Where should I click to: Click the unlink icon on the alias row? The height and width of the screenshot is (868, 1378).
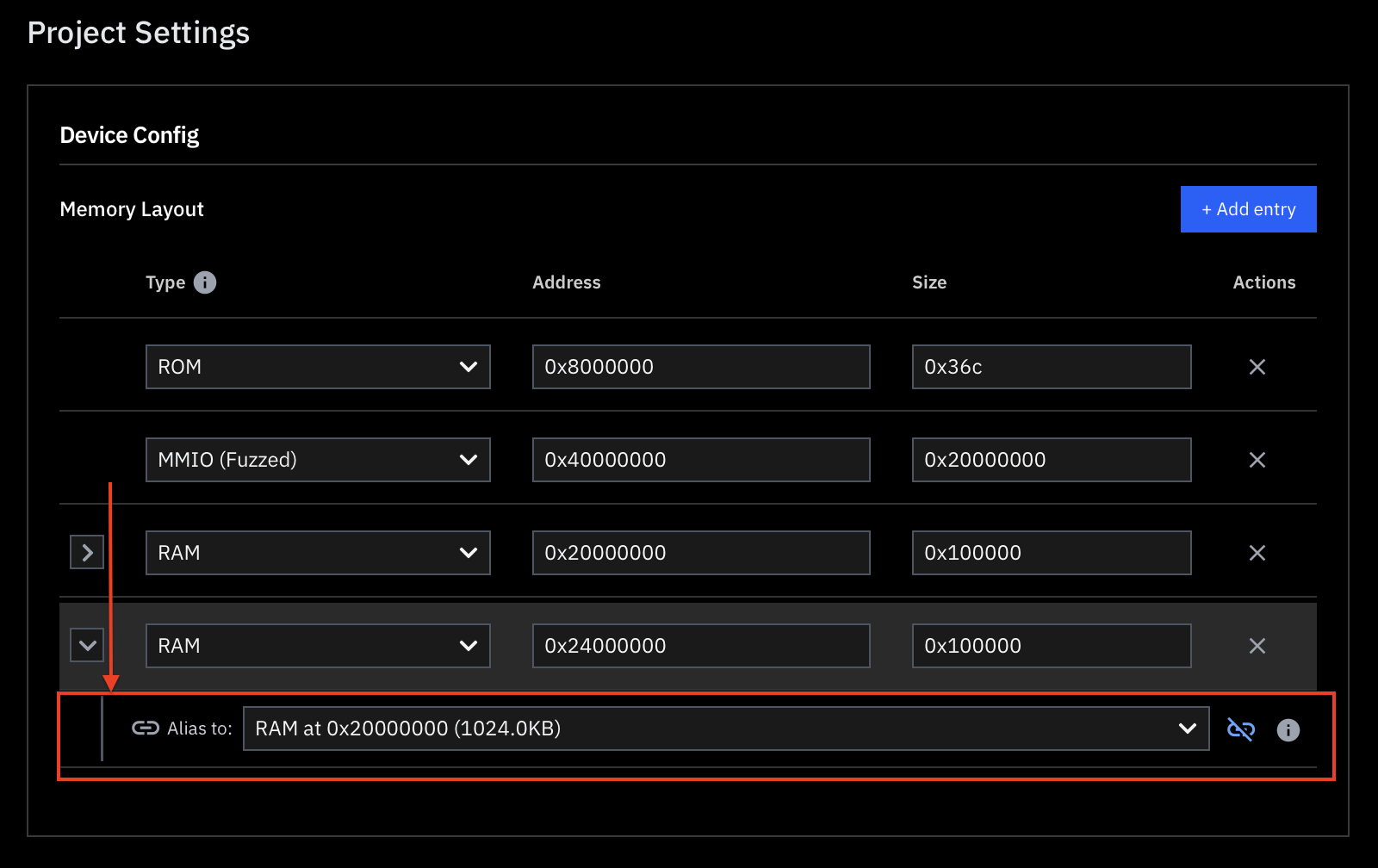1241,728
